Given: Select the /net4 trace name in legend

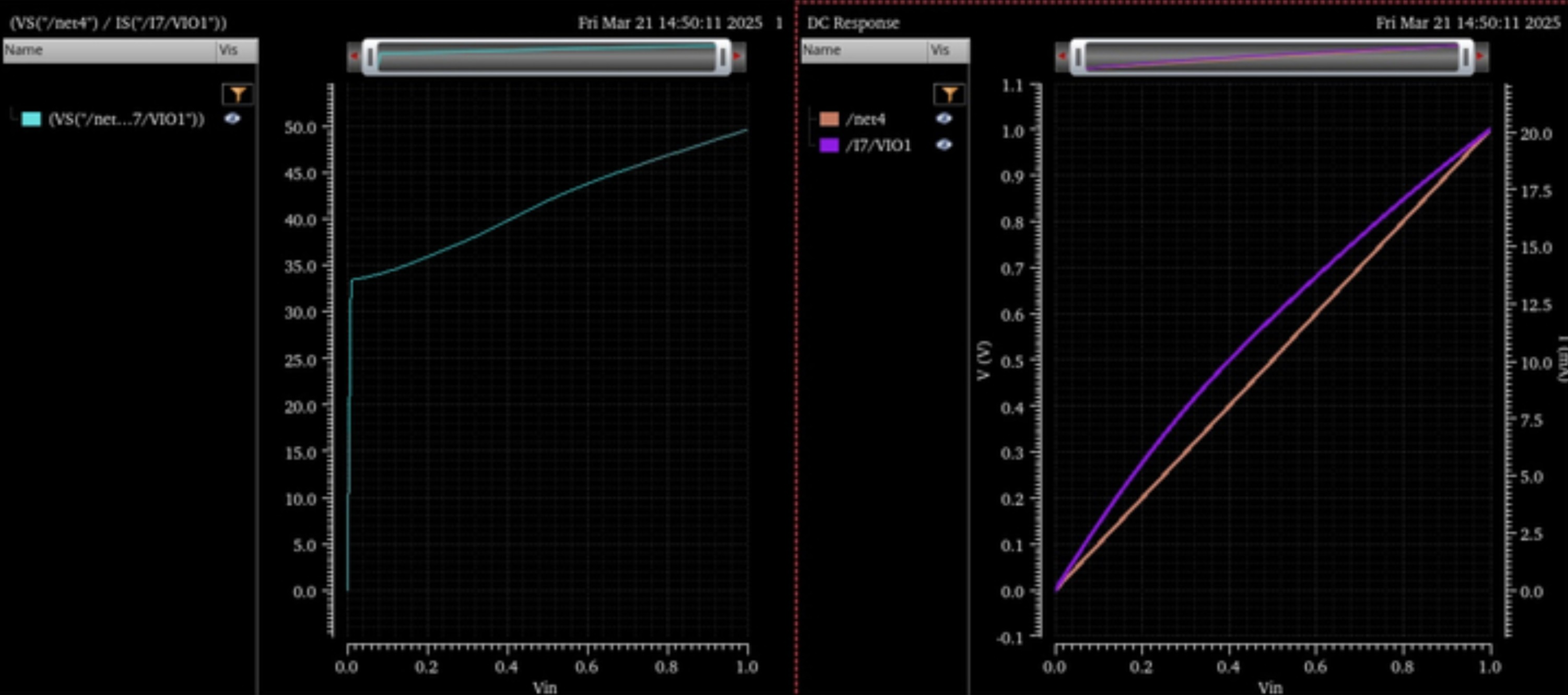Looking at the screenshot, I should [x=865, y=119].
